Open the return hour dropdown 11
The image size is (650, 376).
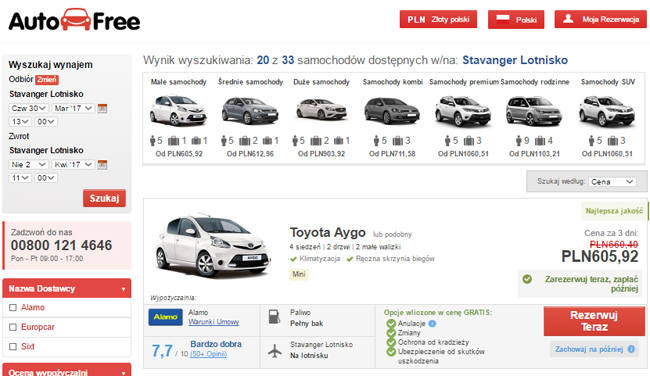click(20, 178)
